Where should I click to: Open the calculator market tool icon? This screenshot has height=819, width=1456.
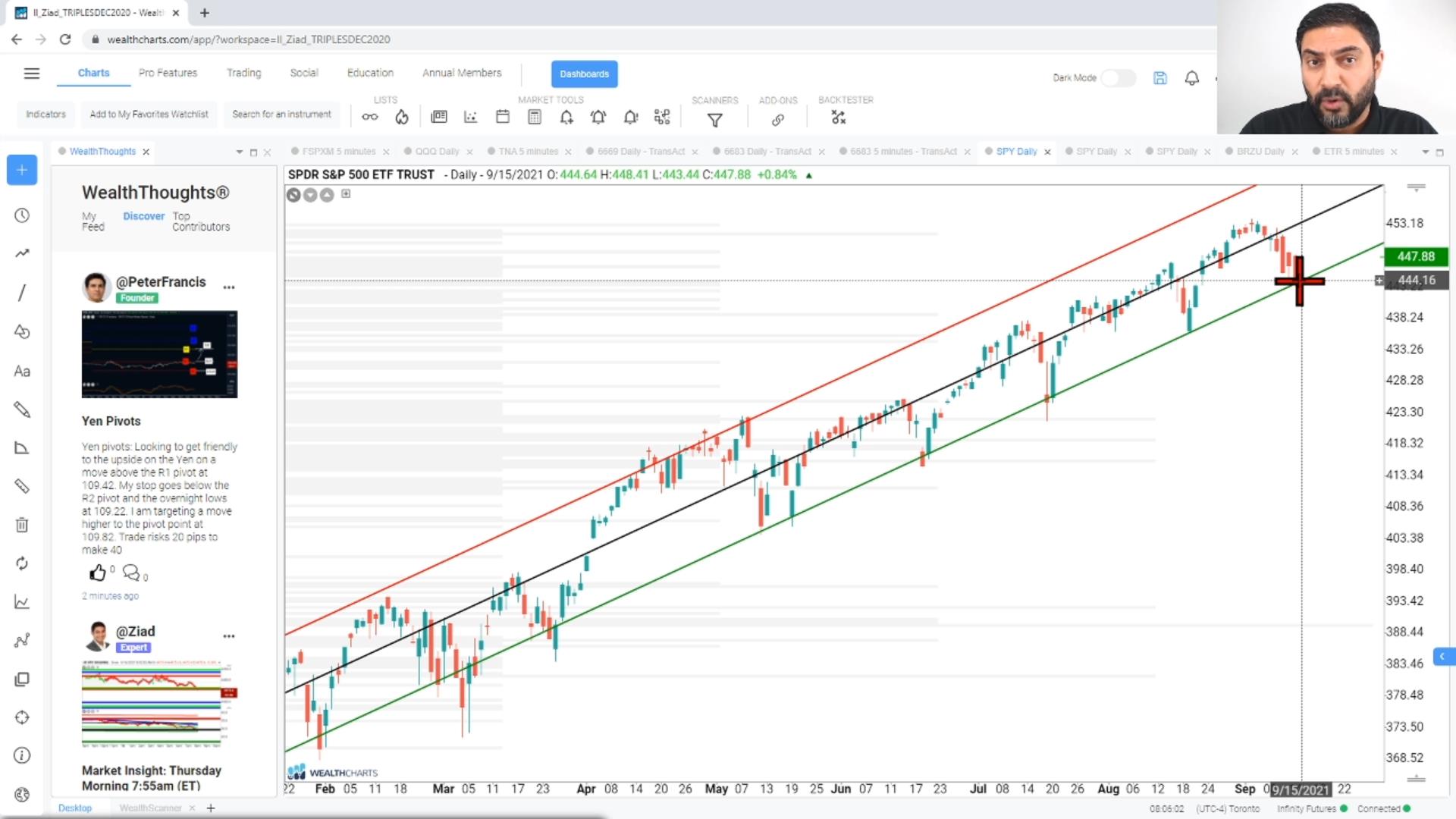[535, 117]
